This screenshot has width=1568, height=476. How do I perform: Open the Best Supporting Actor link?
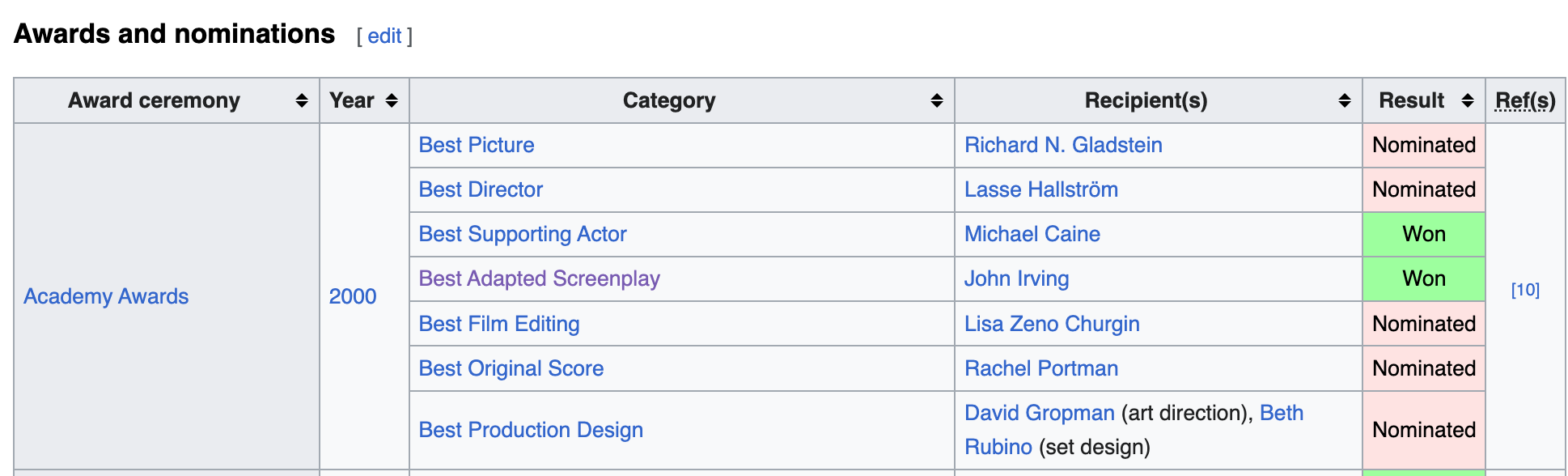[523, 234]
